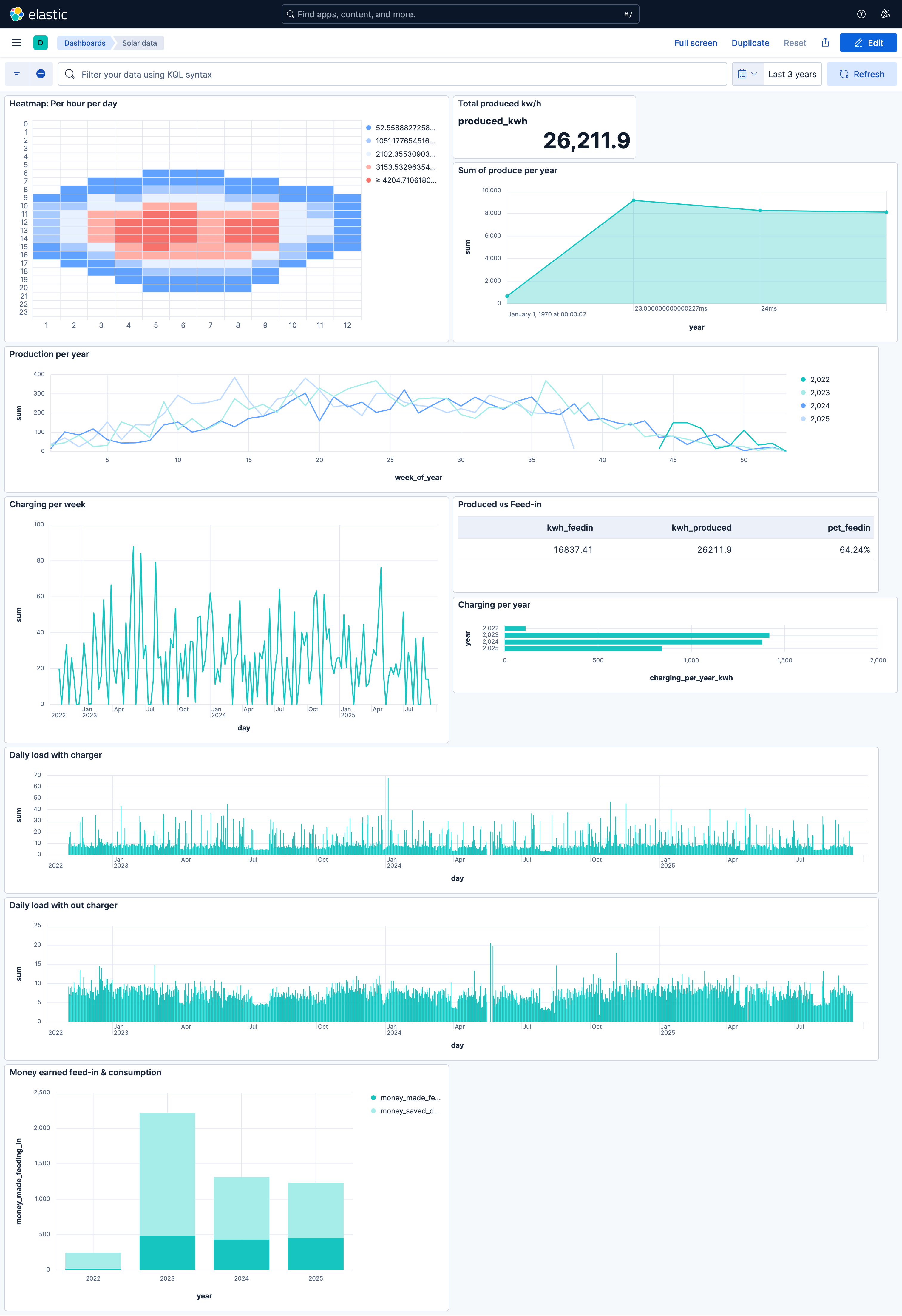Add a filter with plus icon
Screen dimensions: 902x1316
pos(41,74)
